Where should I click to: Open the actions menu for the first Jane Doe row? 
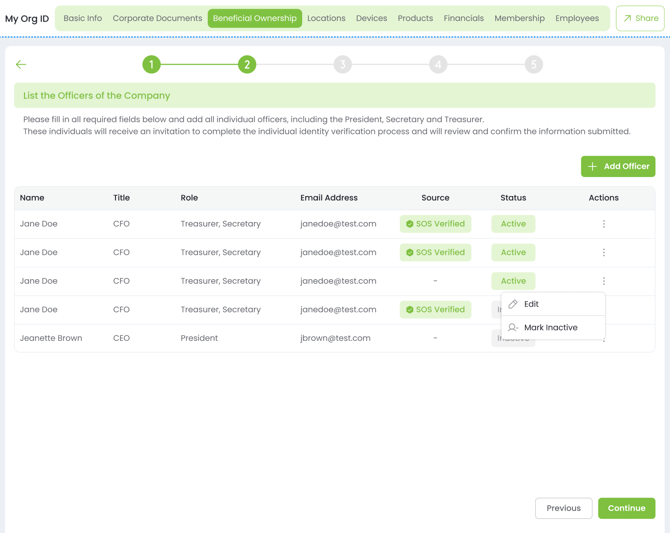603,224
